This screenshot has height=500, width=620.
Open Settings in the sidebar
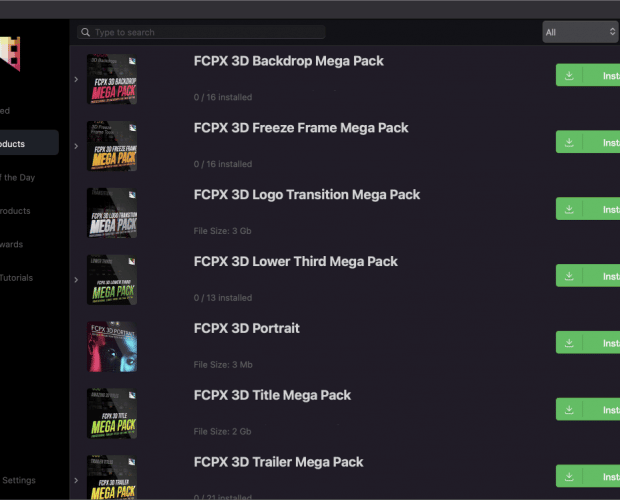[x=19, y=480]
